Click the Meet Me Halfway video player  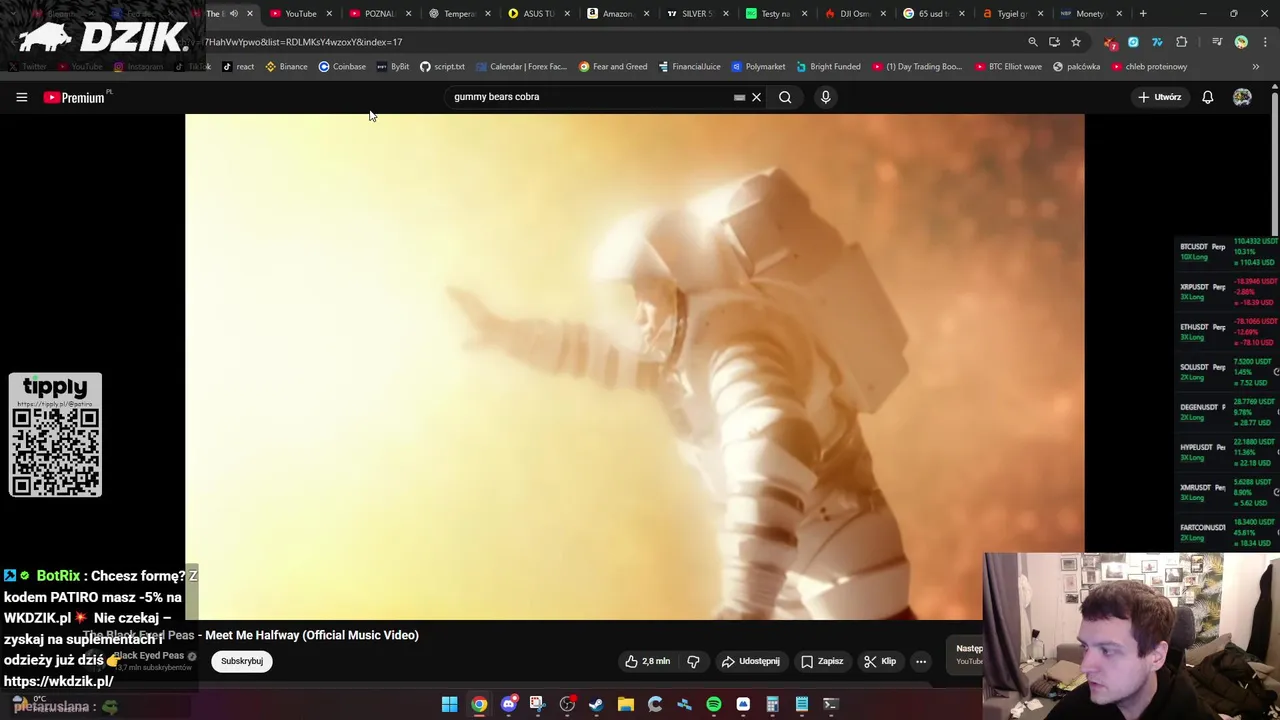(x=634, y=366)
